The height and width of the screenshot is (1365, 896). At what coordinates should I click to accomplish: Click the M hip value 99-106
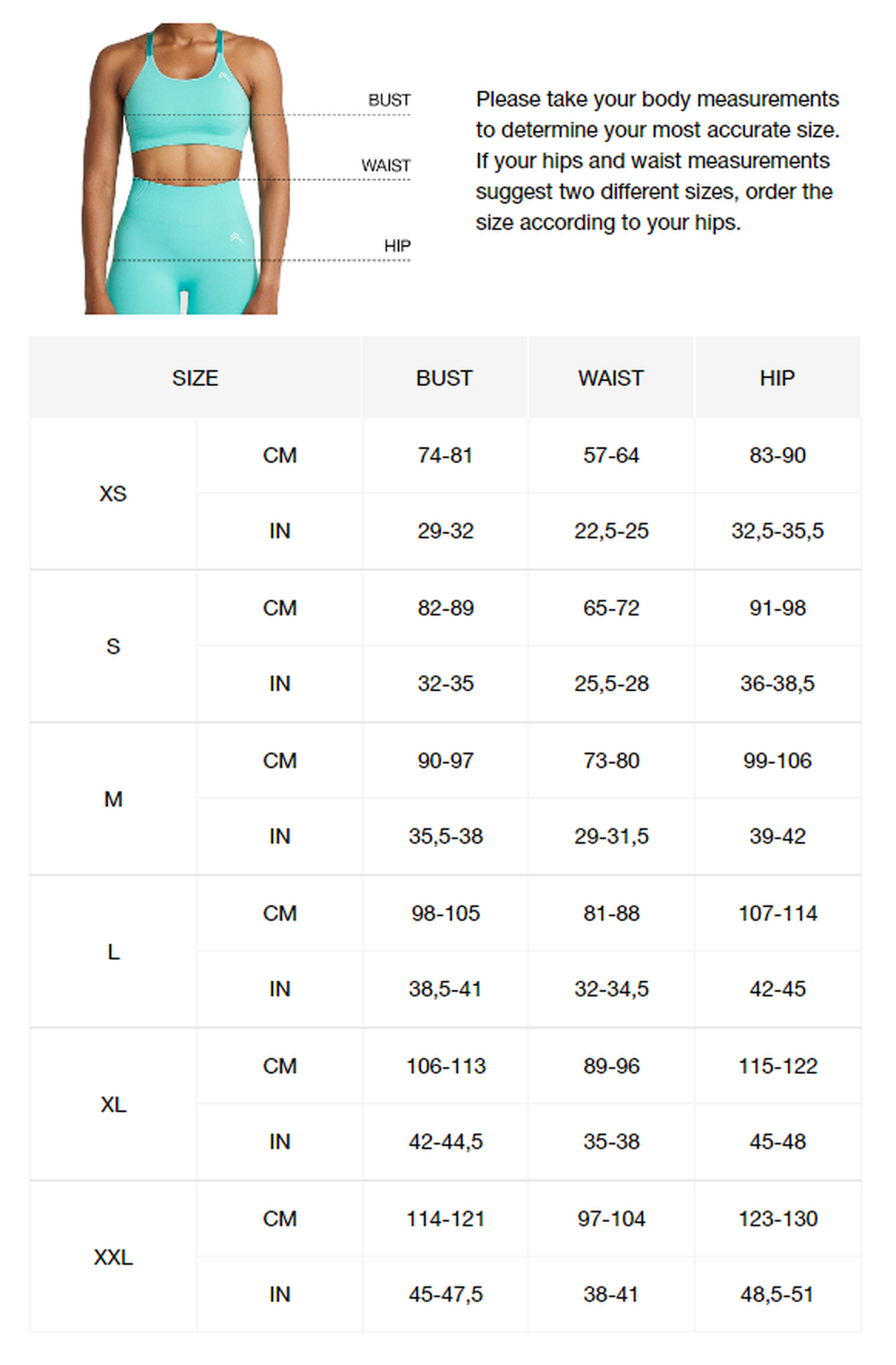pyautogui.click(x=777, y=760)
